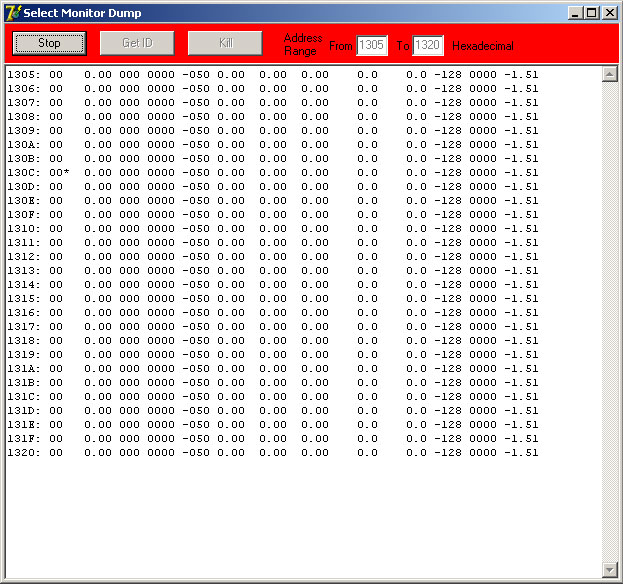Click the -1.51 value in row 1305

click(x=521, y=75)
